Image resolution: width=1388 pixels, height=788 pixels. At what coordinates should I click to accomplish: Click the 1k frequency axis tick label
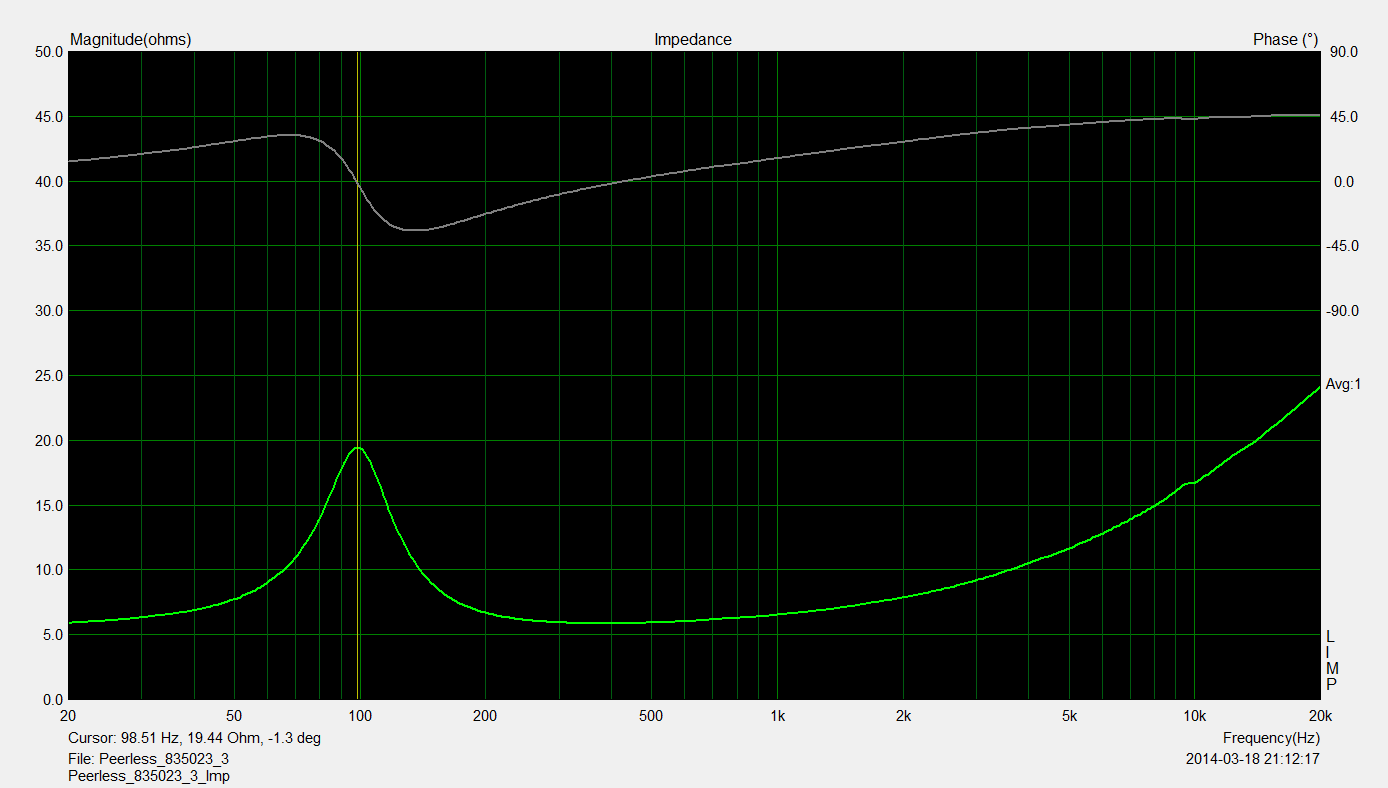pyautogui.click(x=777, y=716)
